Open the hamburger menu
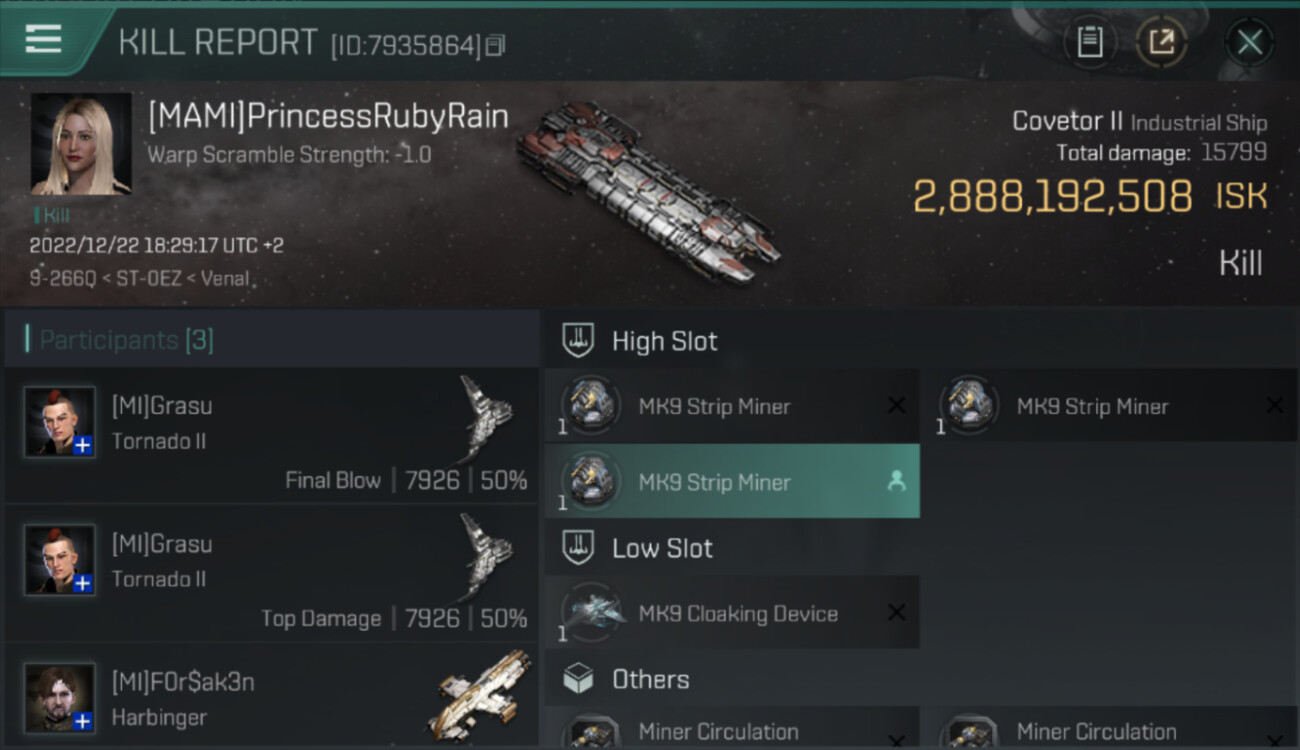This screenshot has height=750, width=1300. [x=44, y=39]
